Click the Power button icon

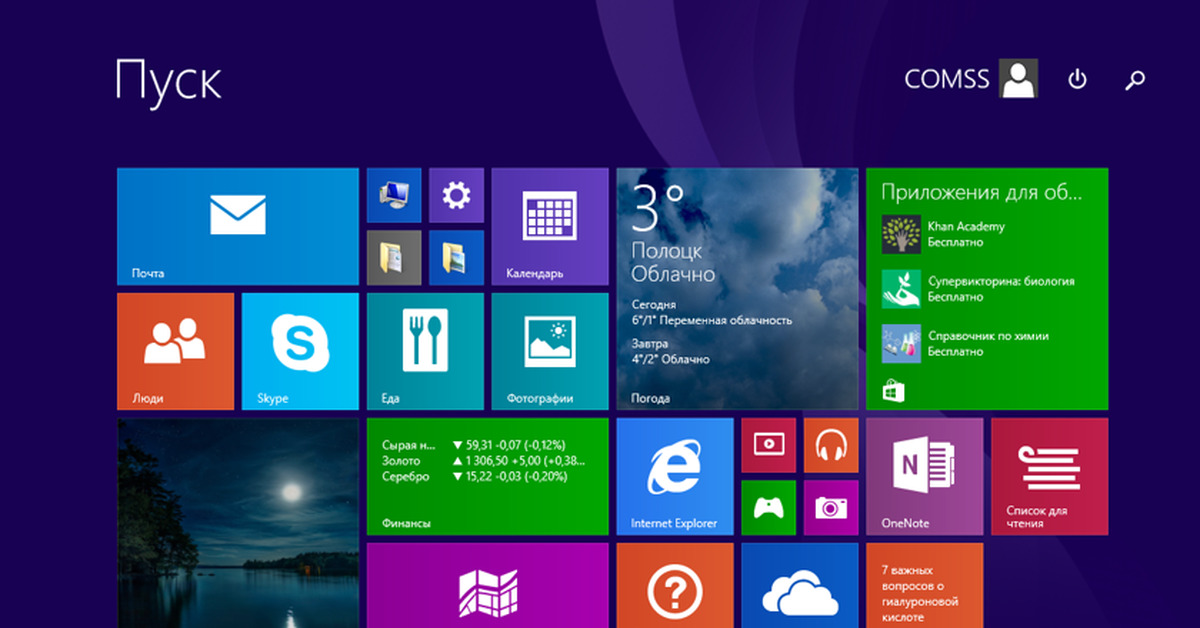[x=1077, y=80]
